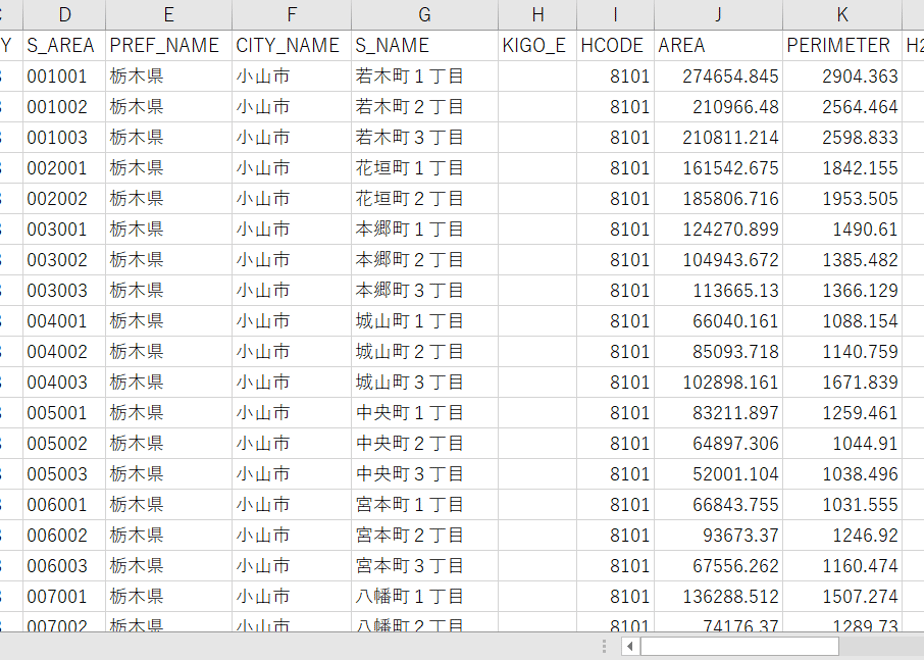Select the S_AREA header cell
924x660 pixels.
64,45
